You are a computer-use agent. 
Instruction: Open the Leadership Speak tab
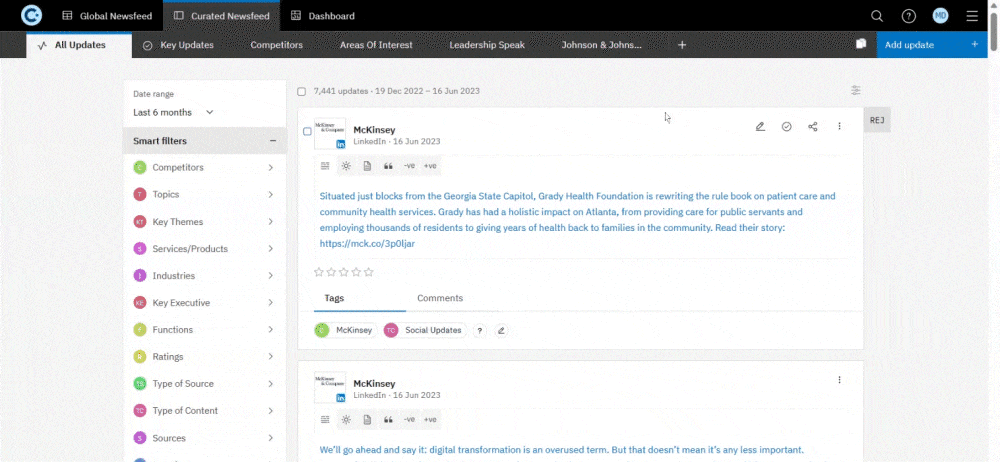pyautogui.click(x=487, y=45)
